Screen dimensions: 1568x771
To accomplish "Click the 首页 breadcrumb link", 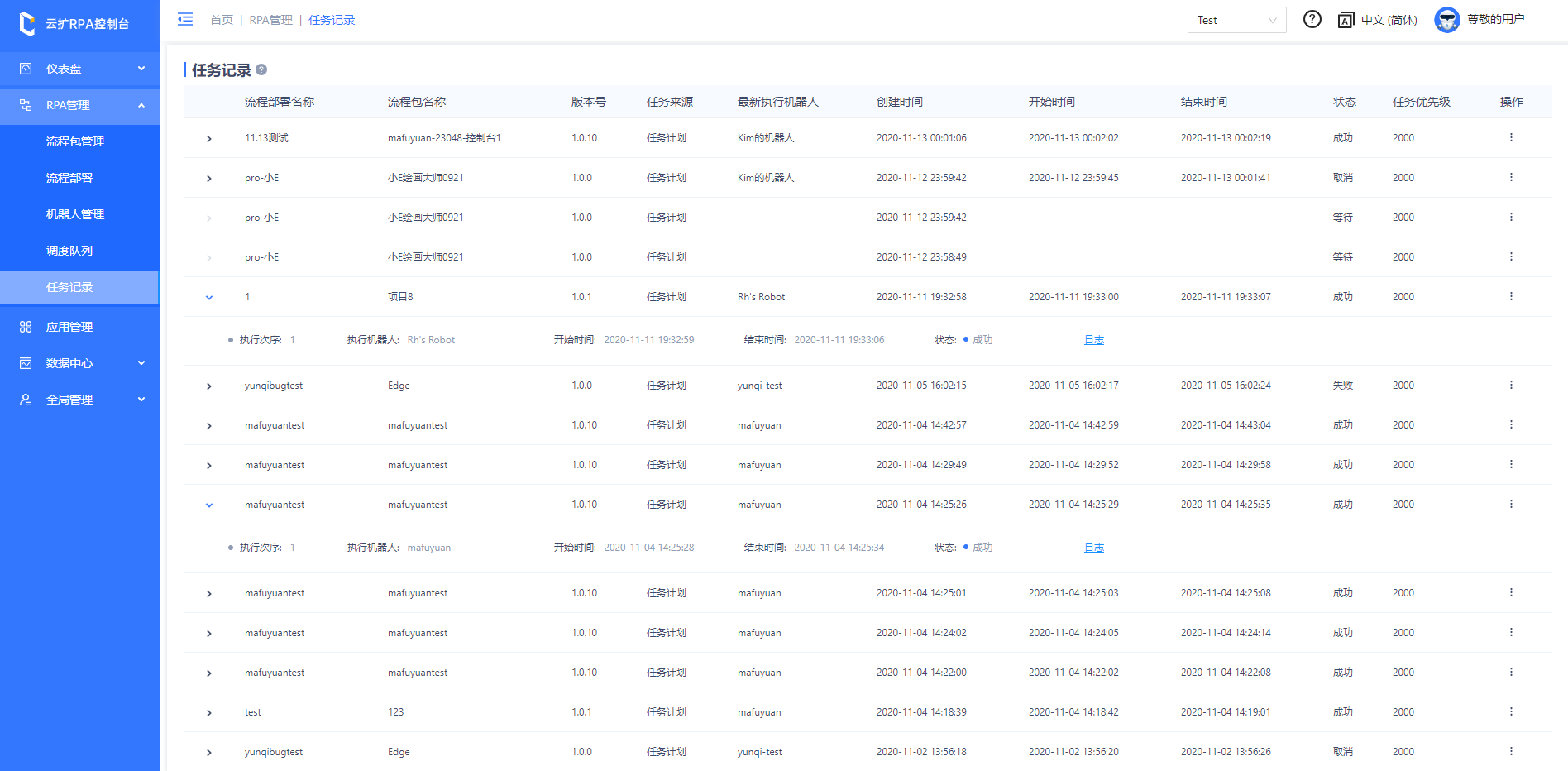I will pyautogui.click(x=221, y=20).
